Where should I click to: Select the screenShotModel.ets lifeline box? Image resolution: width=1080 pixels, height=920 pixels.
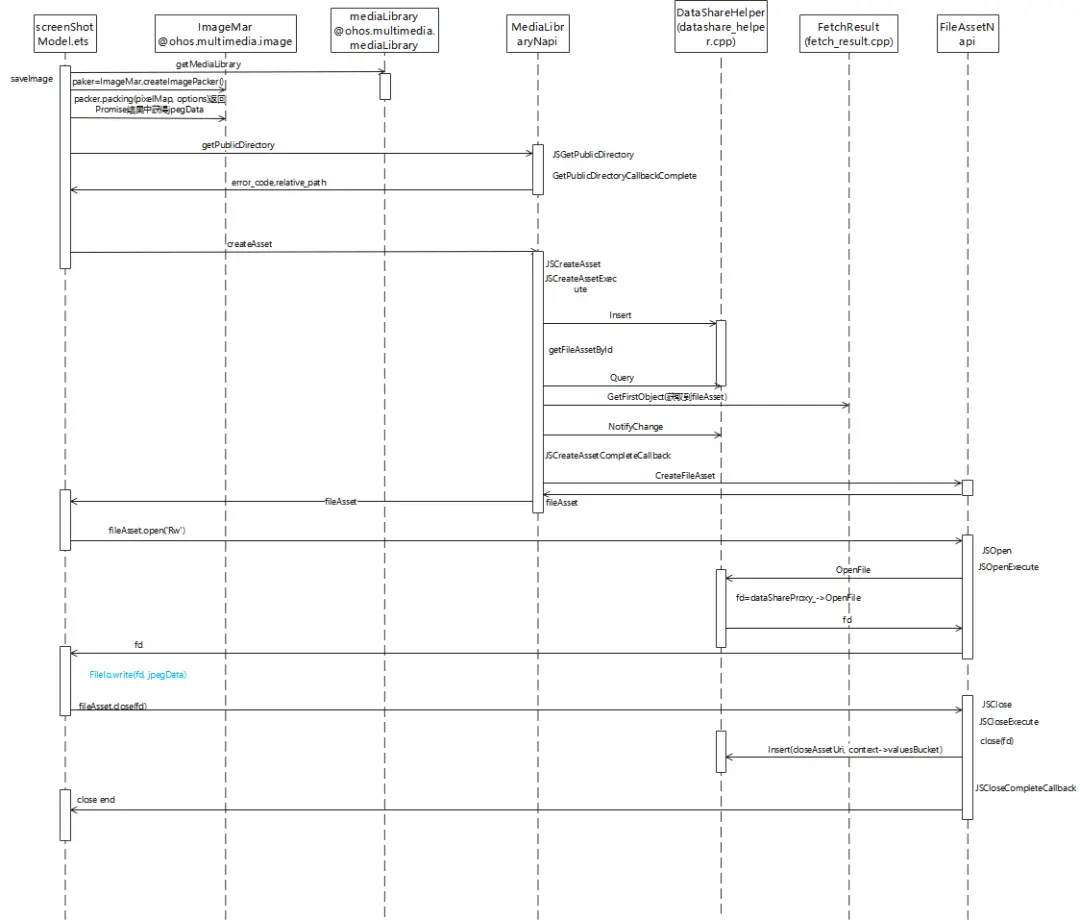[65, 34]
